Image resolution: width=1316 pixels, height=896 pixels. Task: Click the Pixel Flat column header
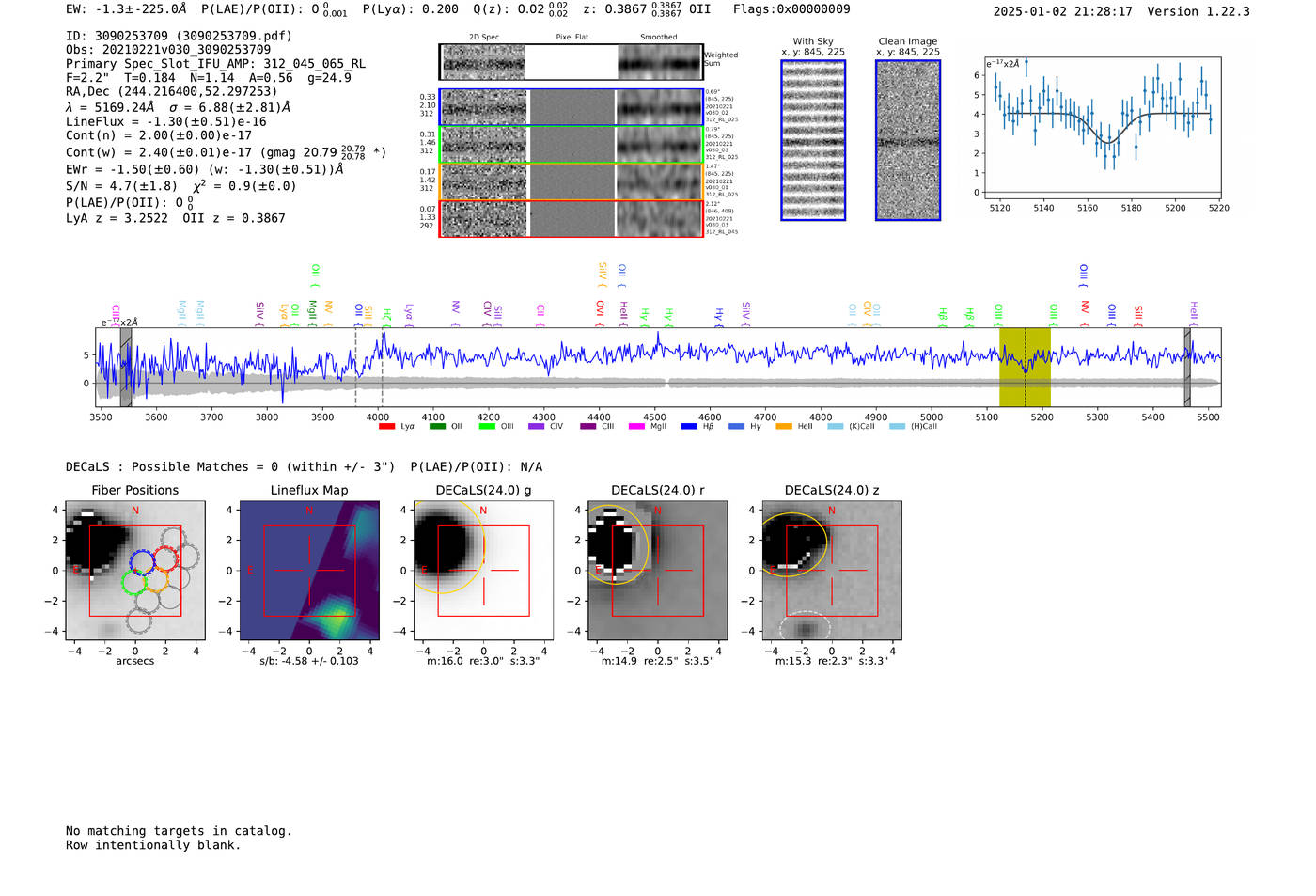coord(572,38)
